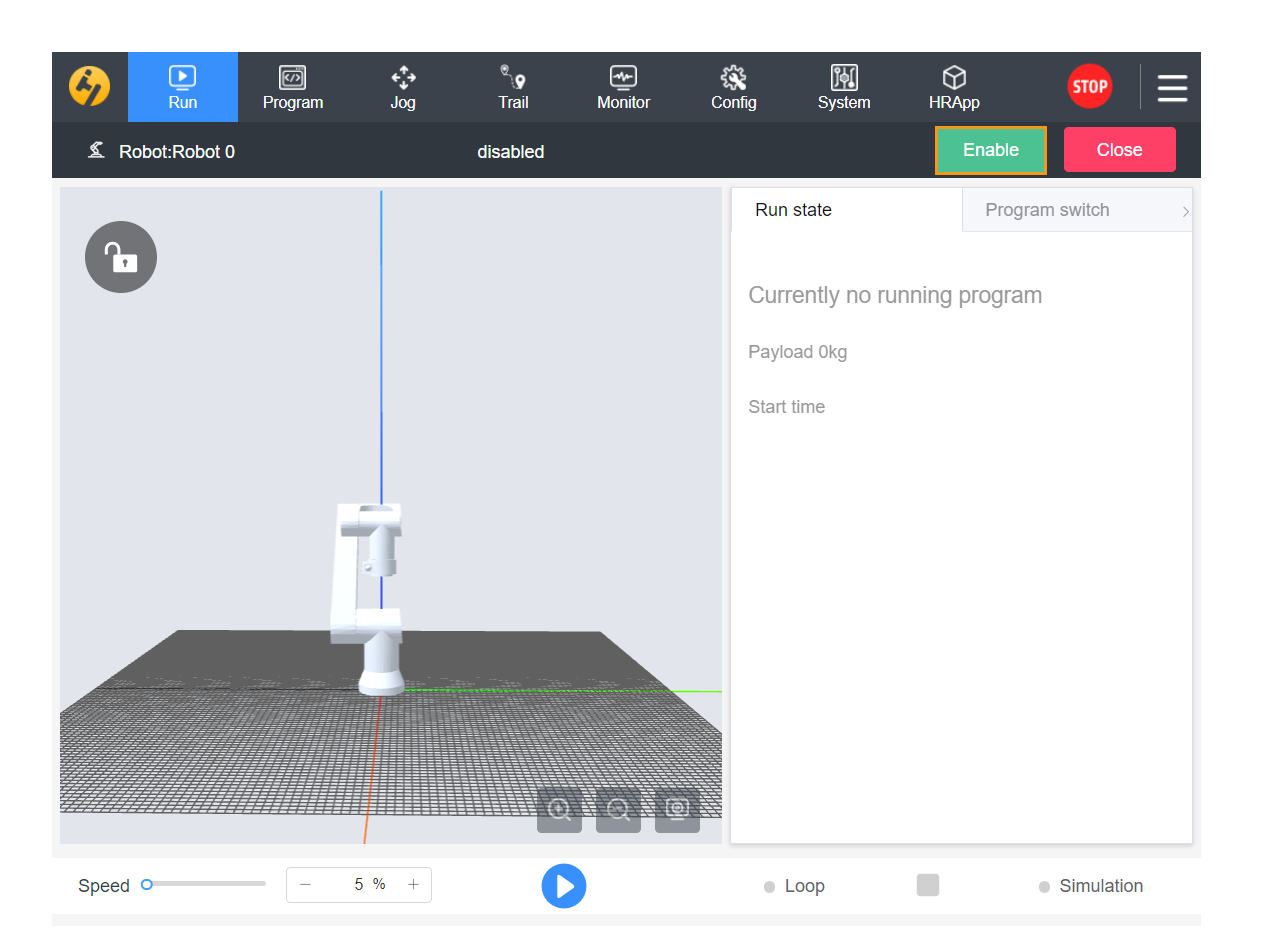Turn on Simulation mode
The height and width of the screenshot is (932, 1262).
click(x=1044, y=887)
